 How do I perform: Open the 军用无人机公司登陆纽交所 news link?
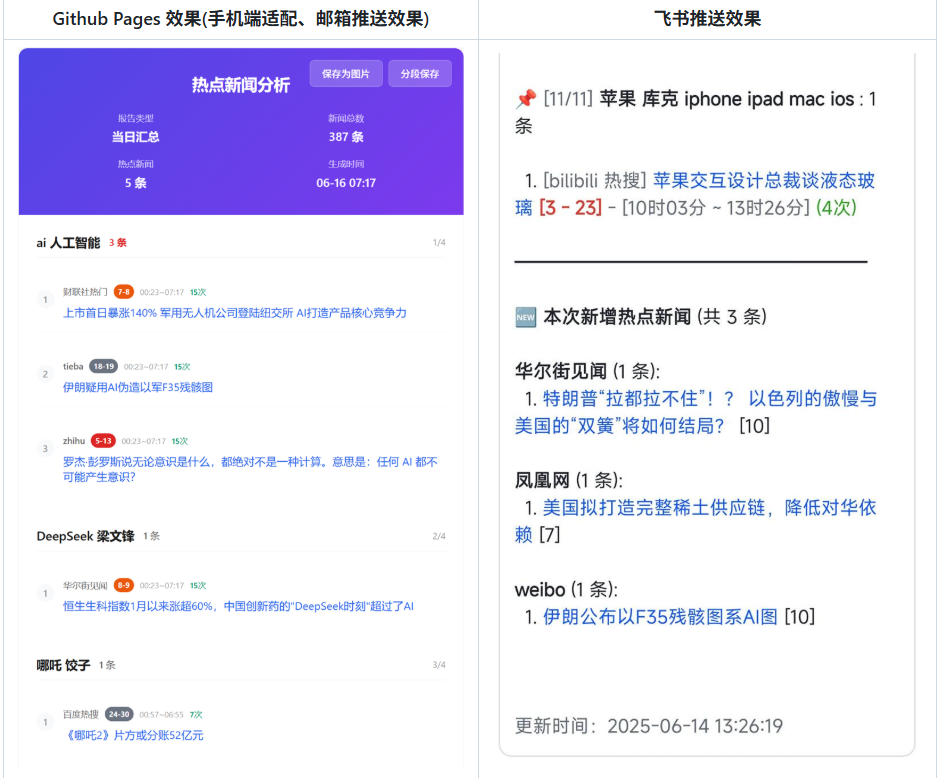point(234,313)
